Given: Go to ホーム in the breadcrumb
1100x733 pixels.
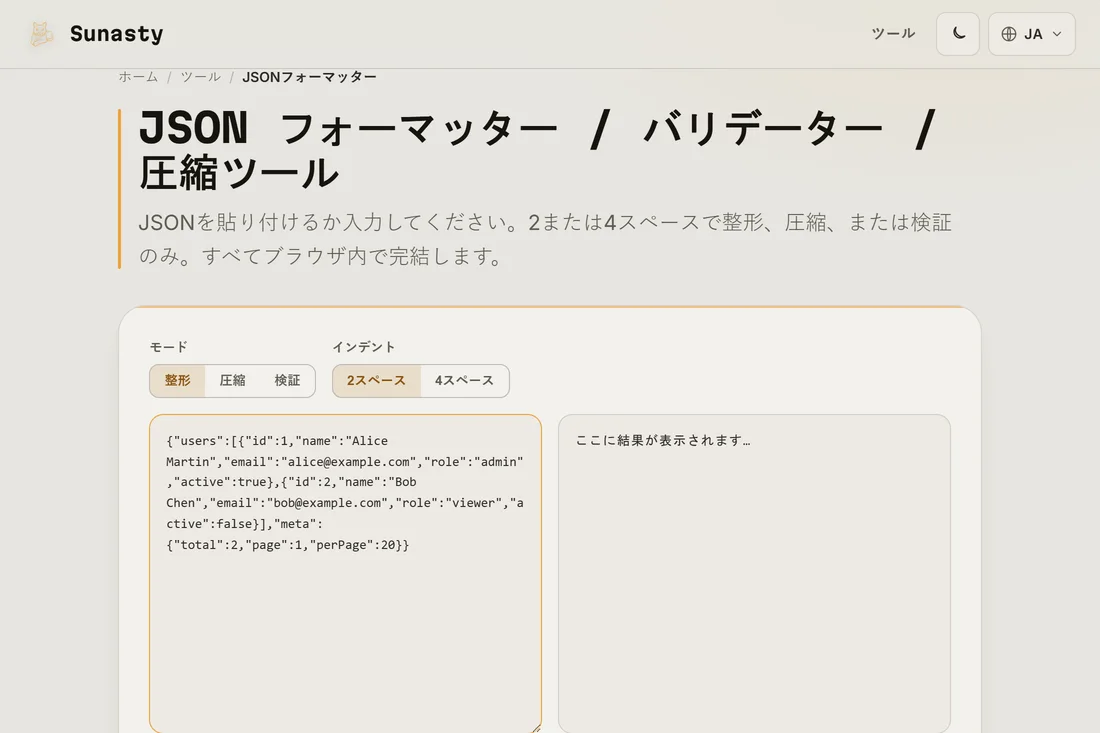Looking at the screenshot, I should [138, 76].
